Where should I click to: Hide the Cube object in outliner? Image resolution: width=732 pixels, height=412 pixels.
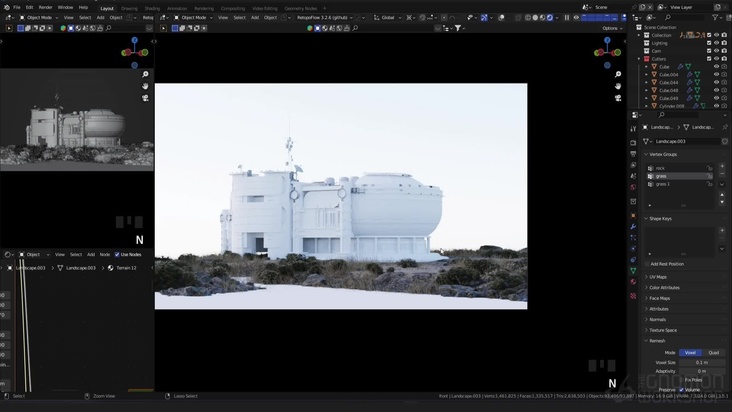(716, 67)
